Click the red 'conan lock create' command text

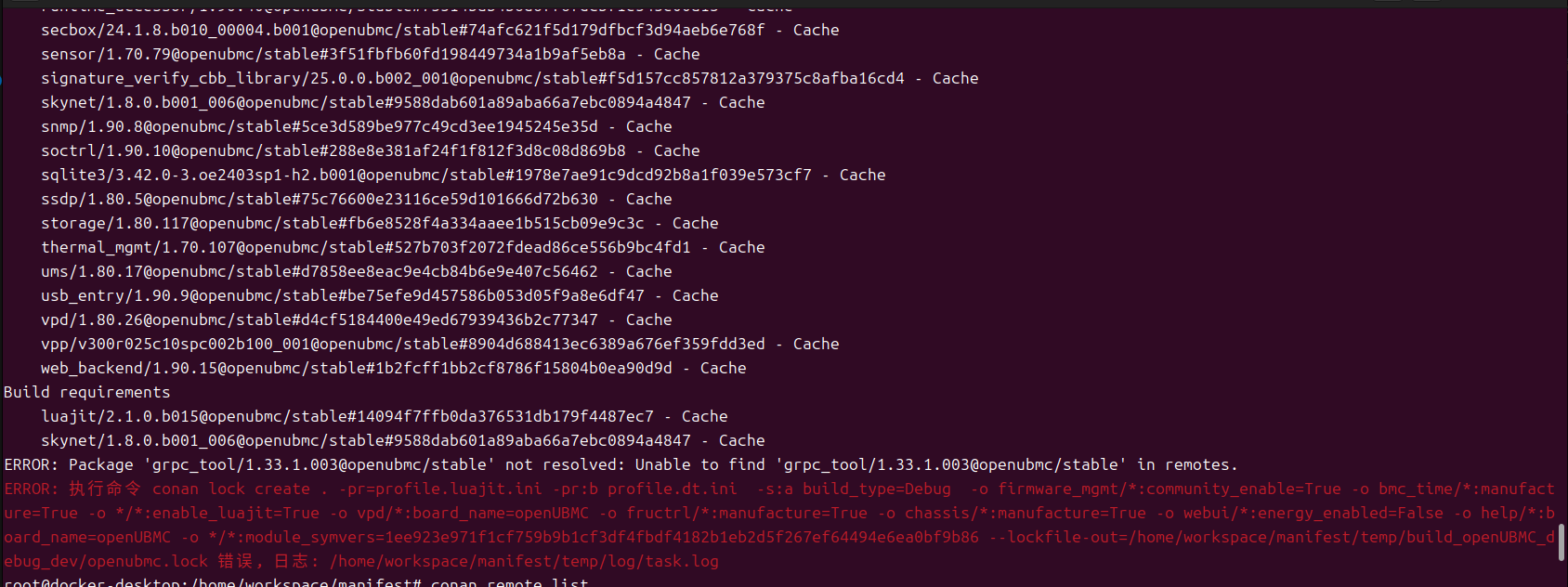232,489
